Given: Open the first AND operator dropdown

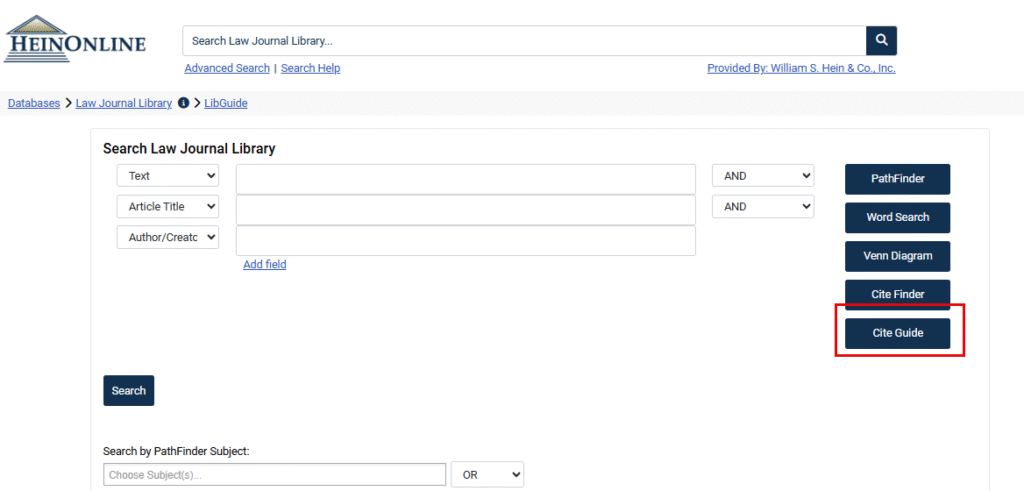Looking at the screenshot, I should pos(762,176).
